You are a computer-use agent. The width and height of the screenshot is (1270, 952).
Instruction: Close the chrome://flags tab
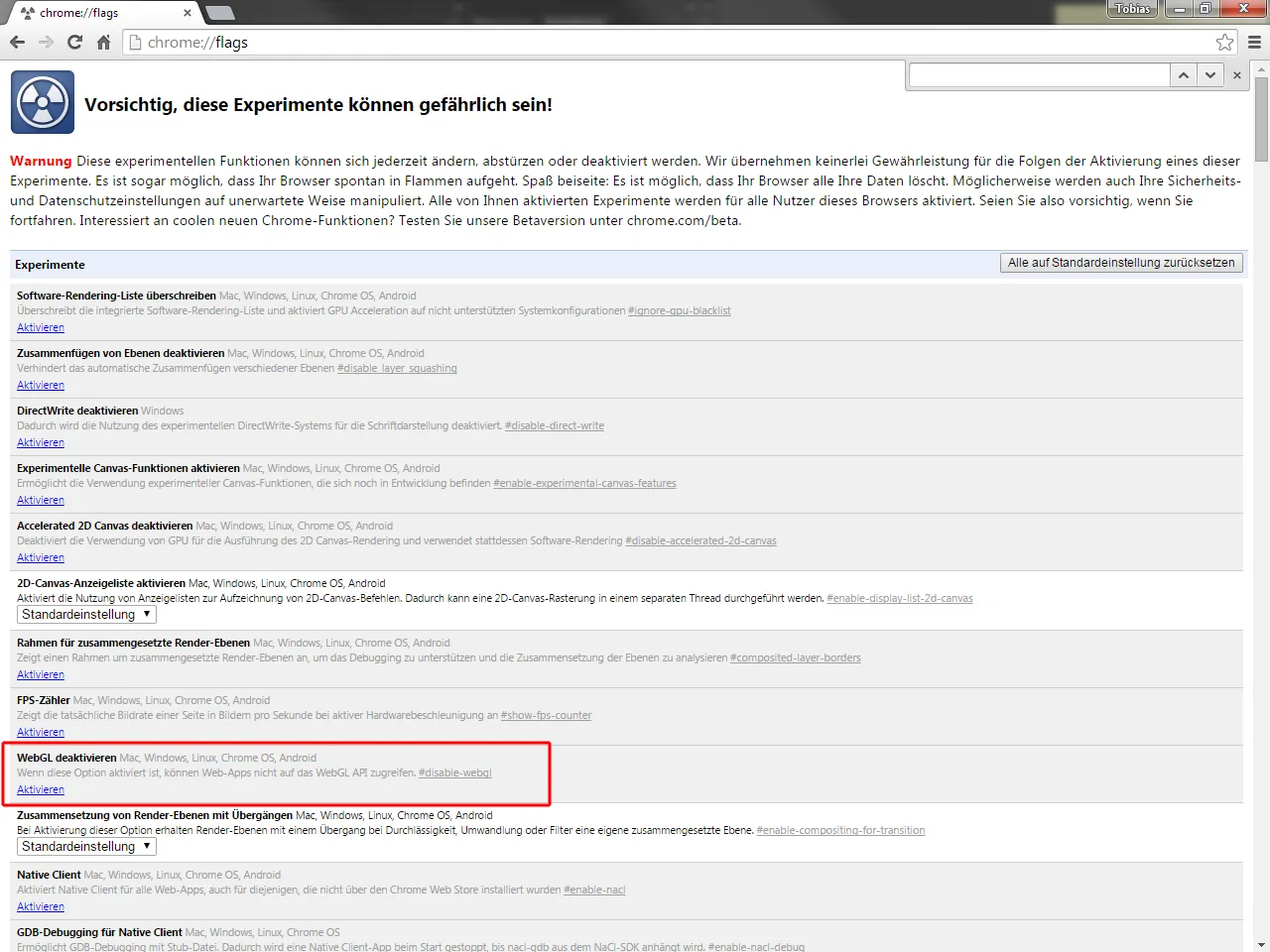[189, 13]
